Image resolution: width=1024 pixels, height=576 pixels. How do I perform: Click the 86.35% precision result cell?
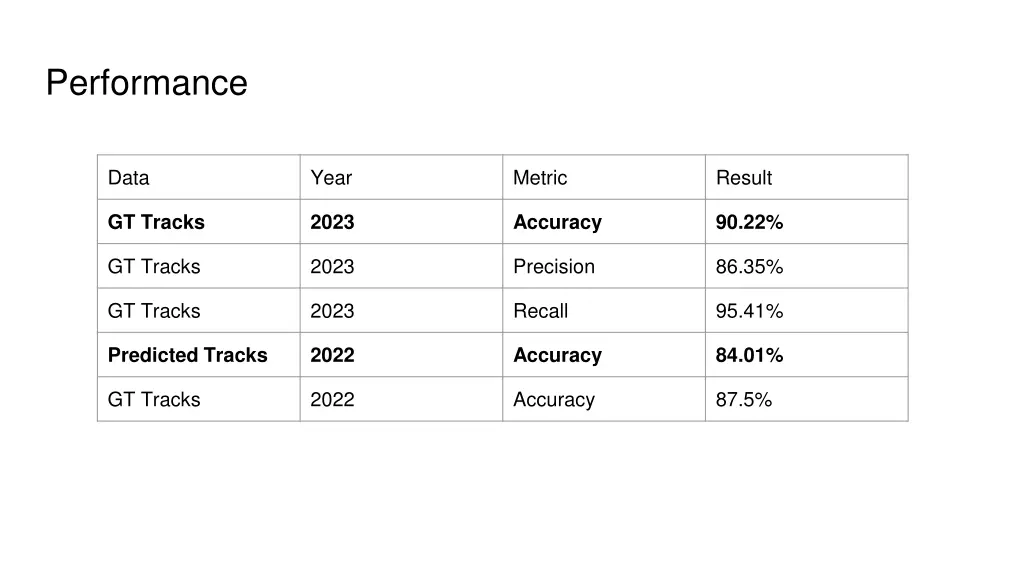[x=807, y=266]
